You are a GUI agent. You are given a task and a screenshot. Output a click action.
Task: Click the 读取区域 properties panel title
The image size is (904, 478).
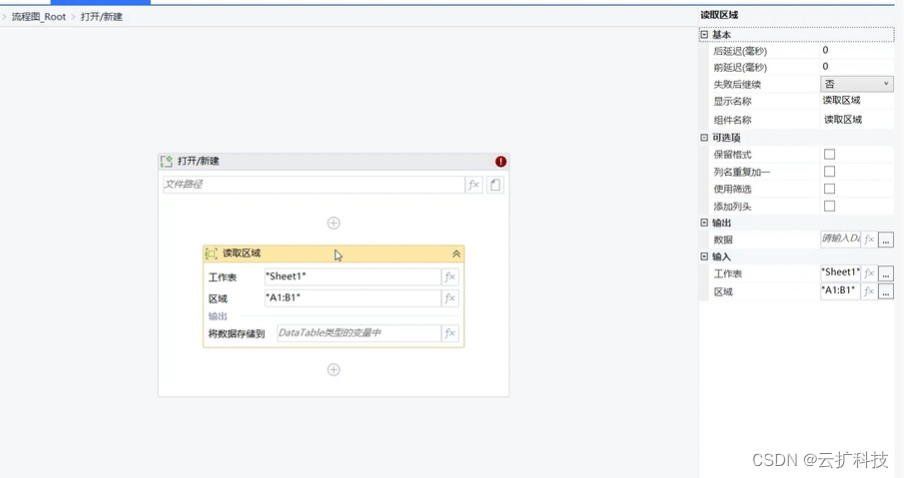[x=719, y=15]
